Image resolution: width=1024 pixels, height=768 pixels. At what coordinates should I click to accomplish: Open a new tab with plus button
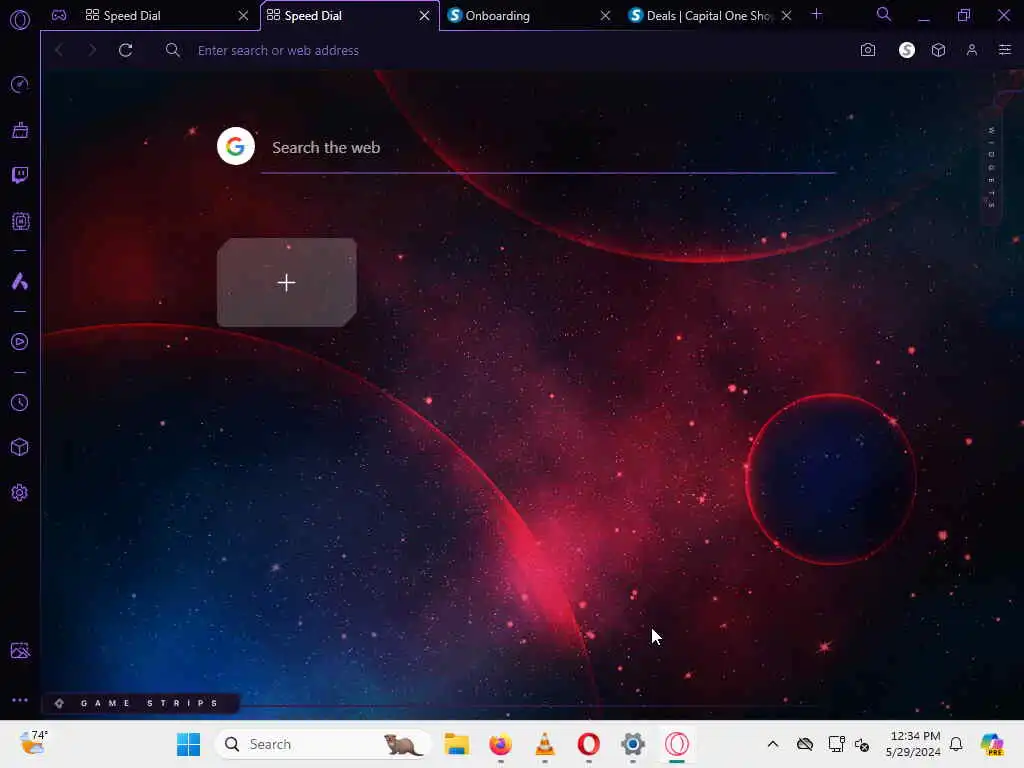coord(816,14)
